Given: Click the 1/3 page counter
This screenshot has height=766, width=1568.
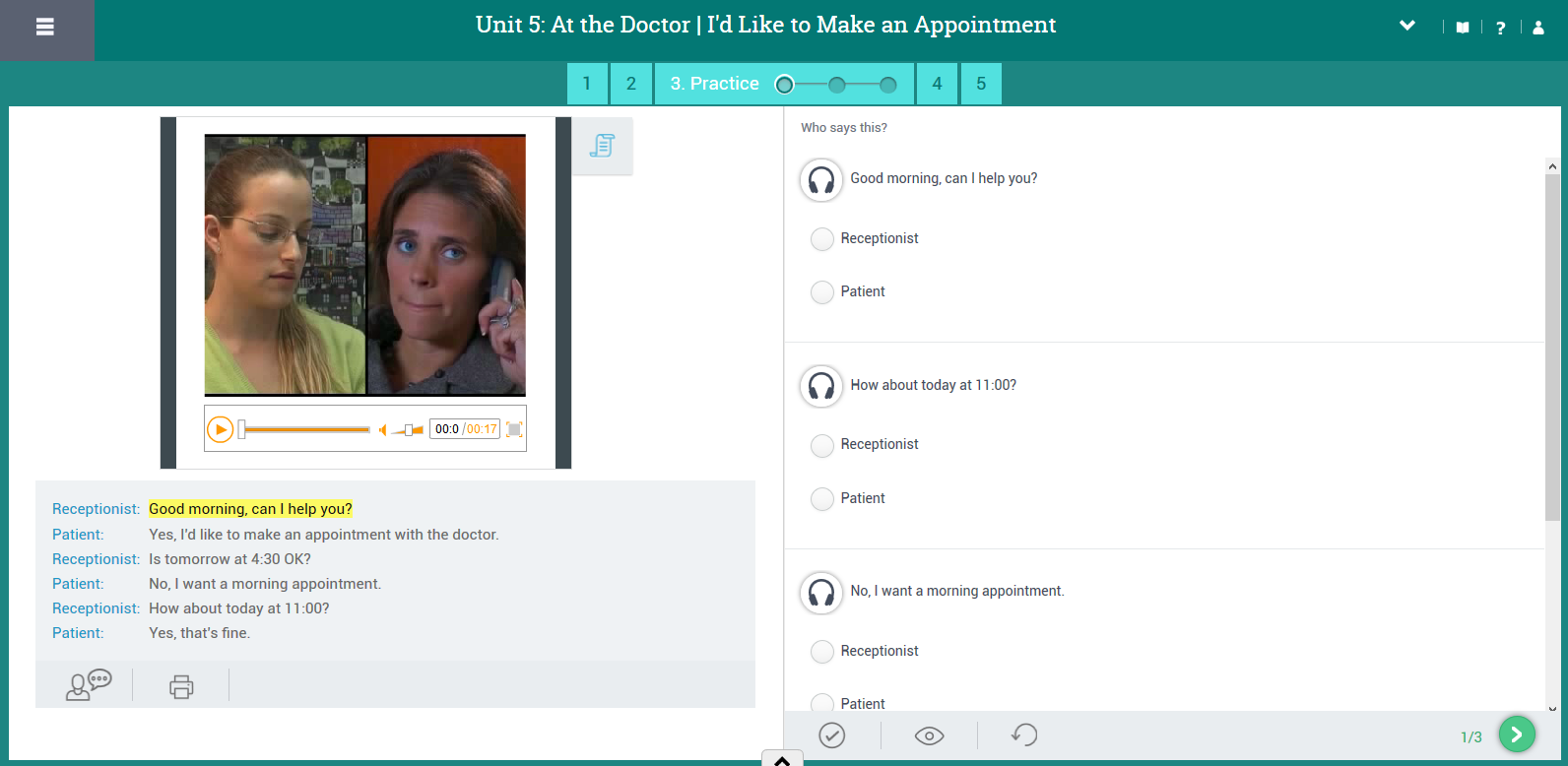Looking at the screenshot, I should pos(1471,737).
